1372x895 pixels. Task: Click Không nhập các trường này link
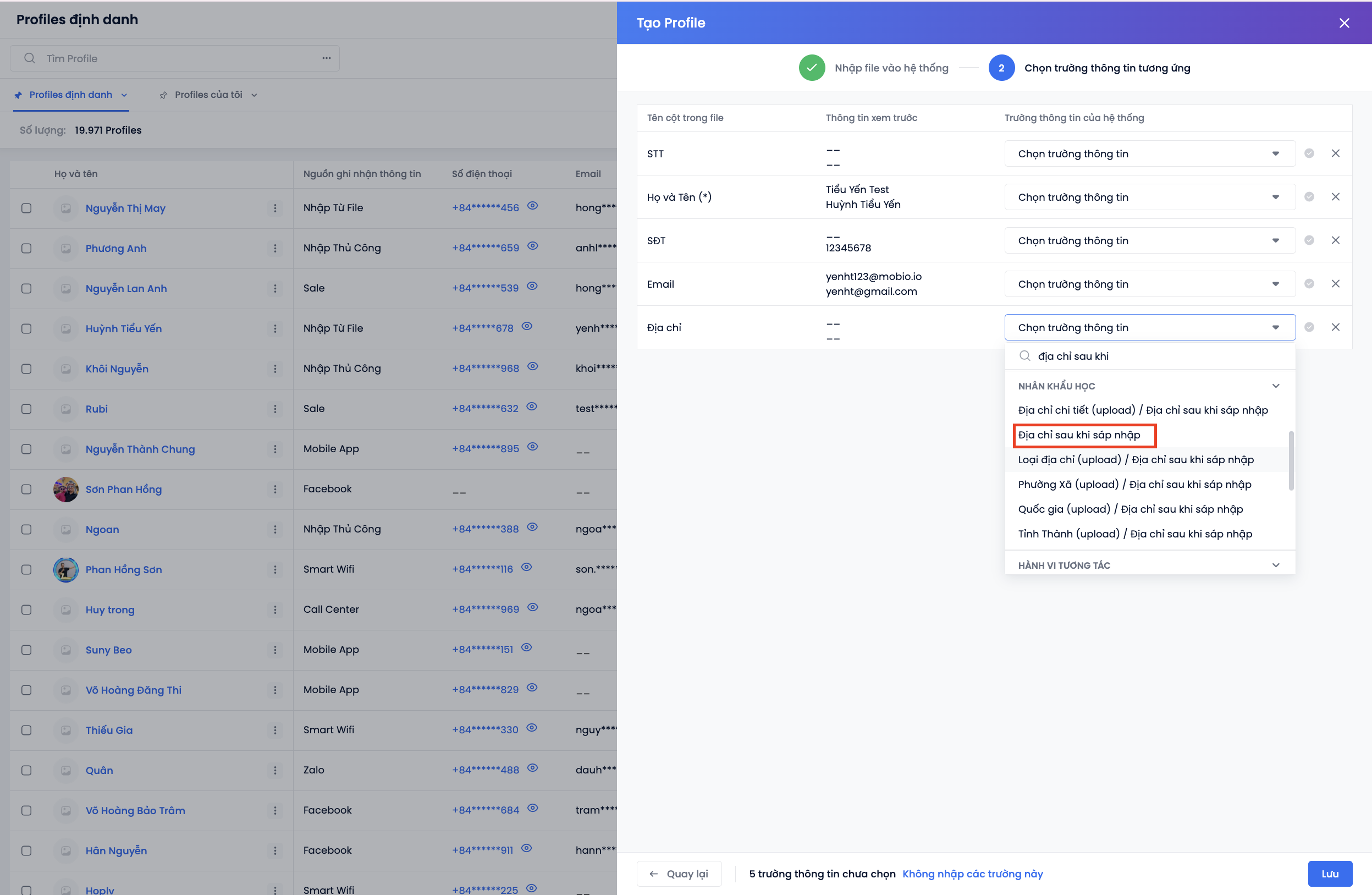[972, 874]
